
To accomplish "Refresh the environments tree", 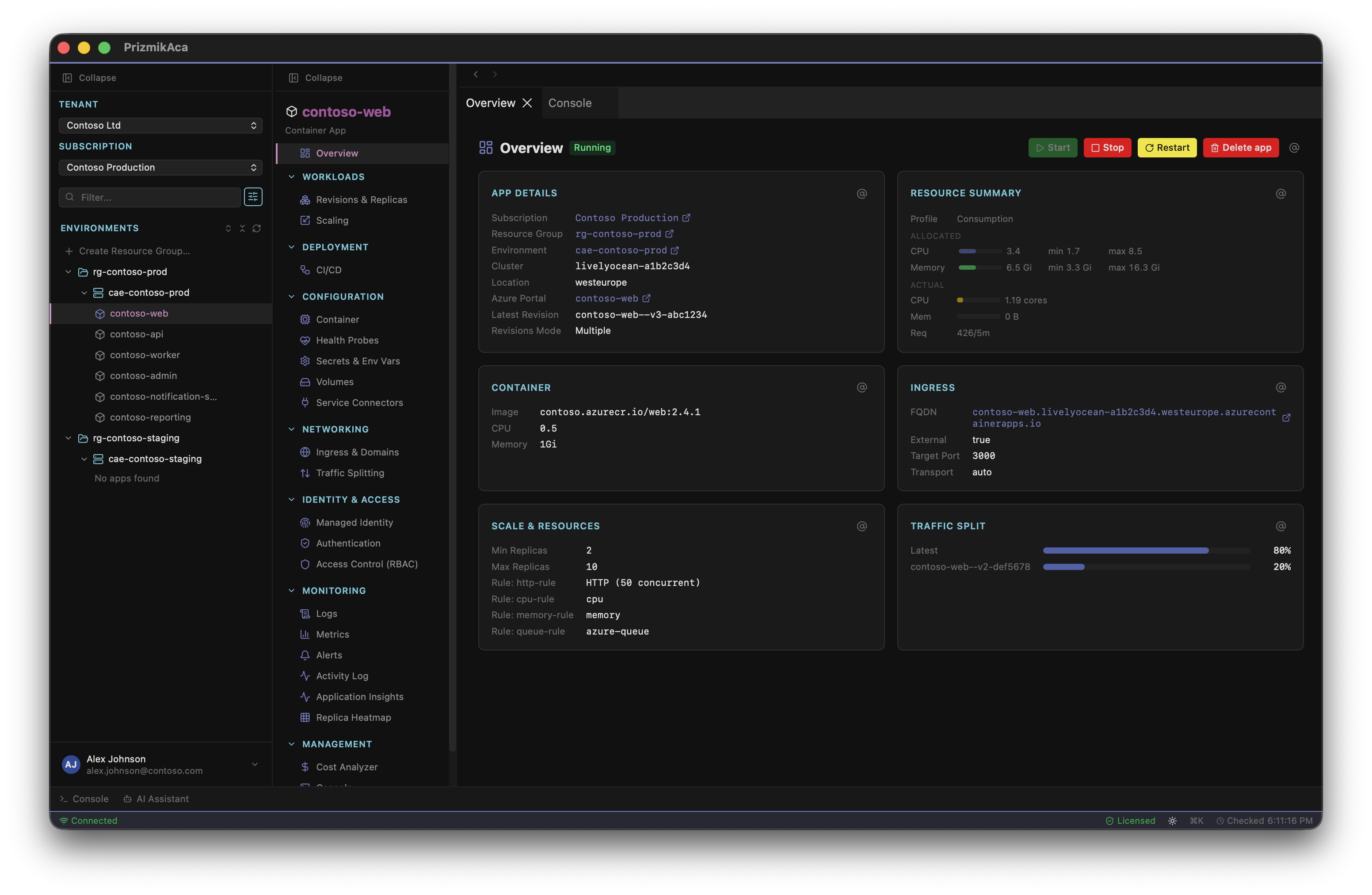I will click(x=257, y=228).
